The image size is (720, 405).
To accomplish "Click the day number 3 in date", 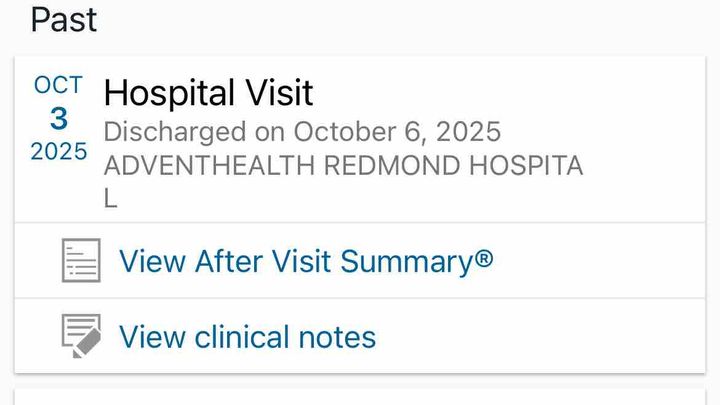I will (59, 118).
